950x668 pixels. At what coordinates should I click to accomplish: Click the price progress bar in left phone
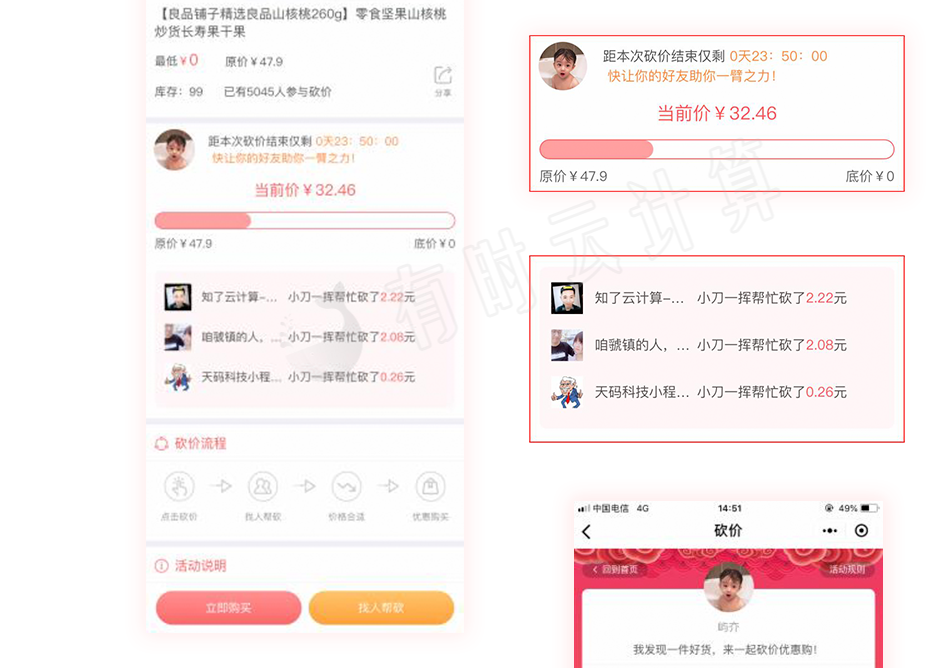[305, 220]
